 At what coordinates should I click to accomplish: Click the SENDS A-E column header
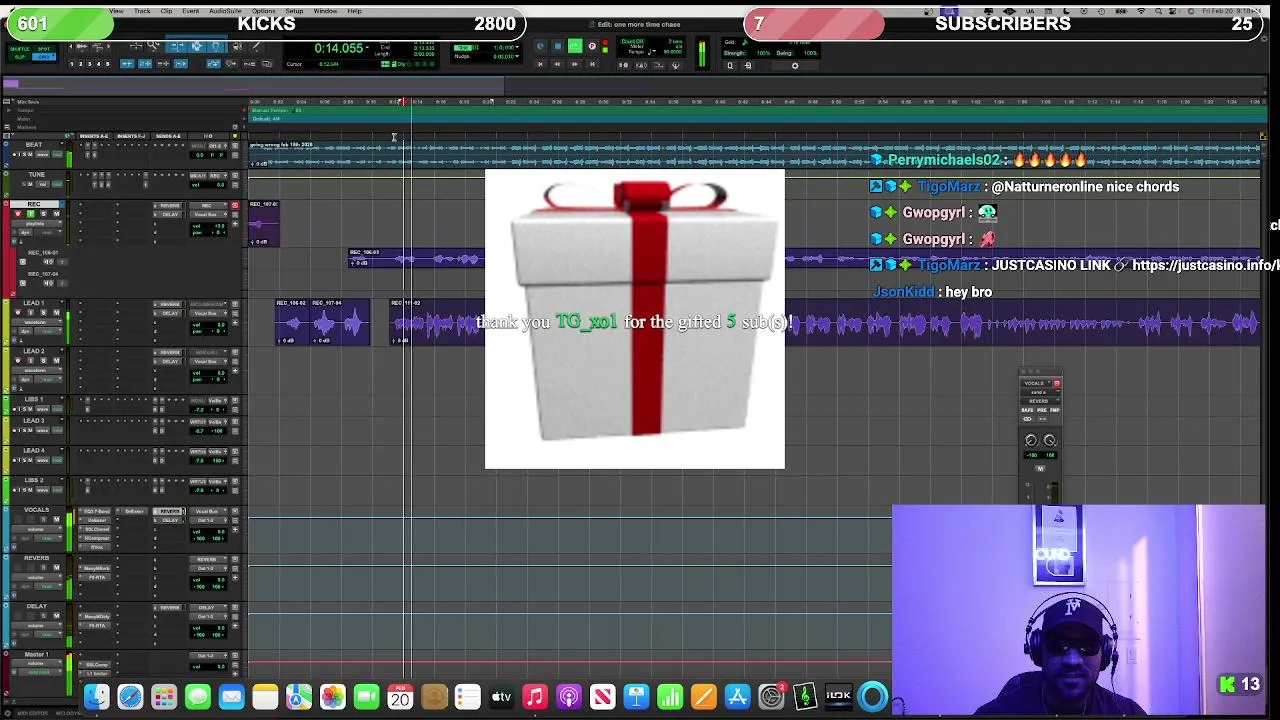click(x=168, y=136)
